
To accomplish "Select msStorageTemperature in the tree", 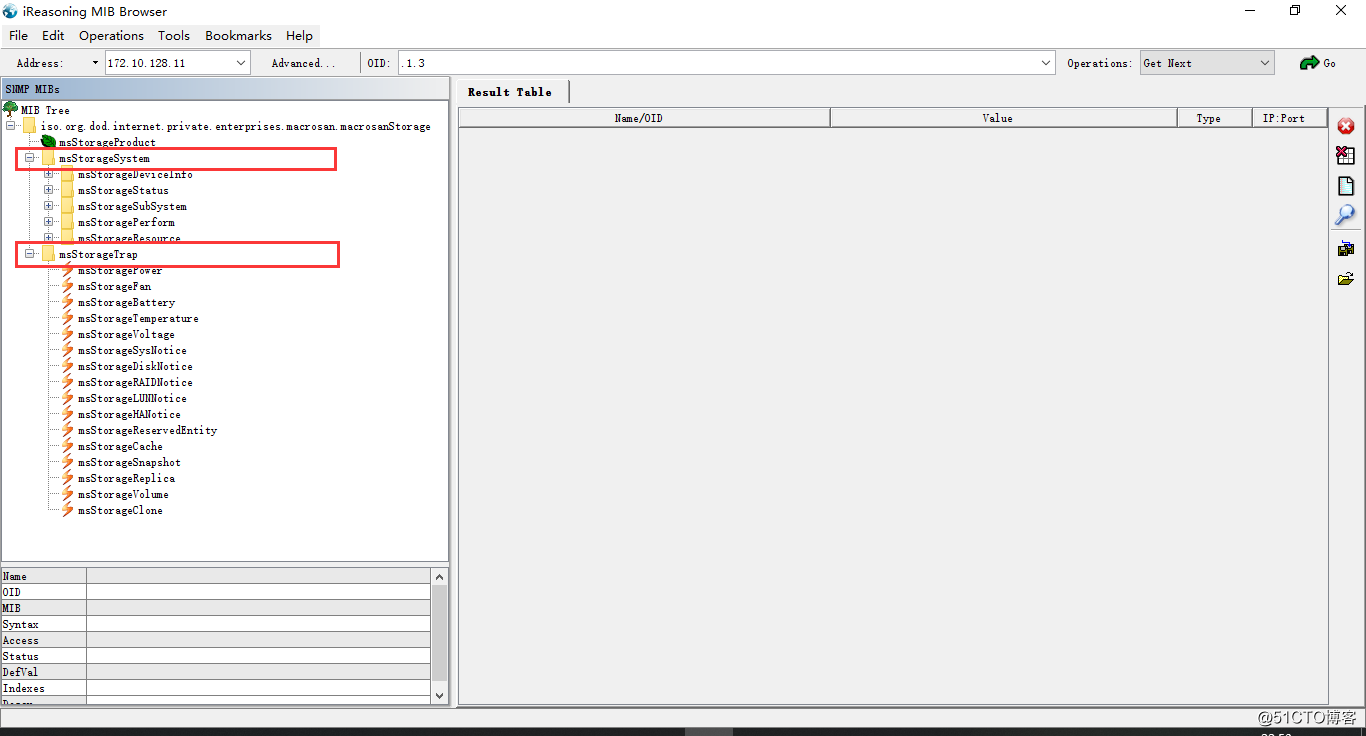I will [138, 318].
